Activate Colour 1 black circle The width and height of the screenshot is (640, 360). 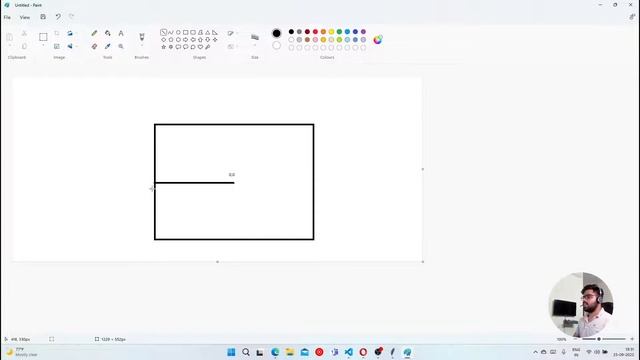coord(276,33)
